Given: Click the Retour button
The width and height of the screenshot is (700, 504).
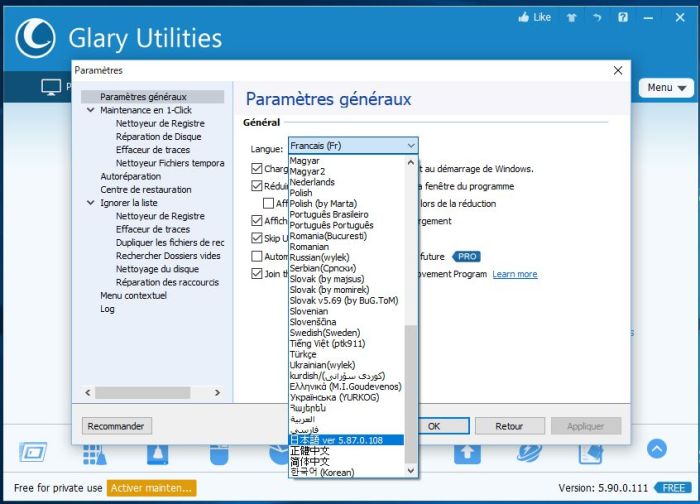Looking at the screenshot, I should [x=509, y=426].
